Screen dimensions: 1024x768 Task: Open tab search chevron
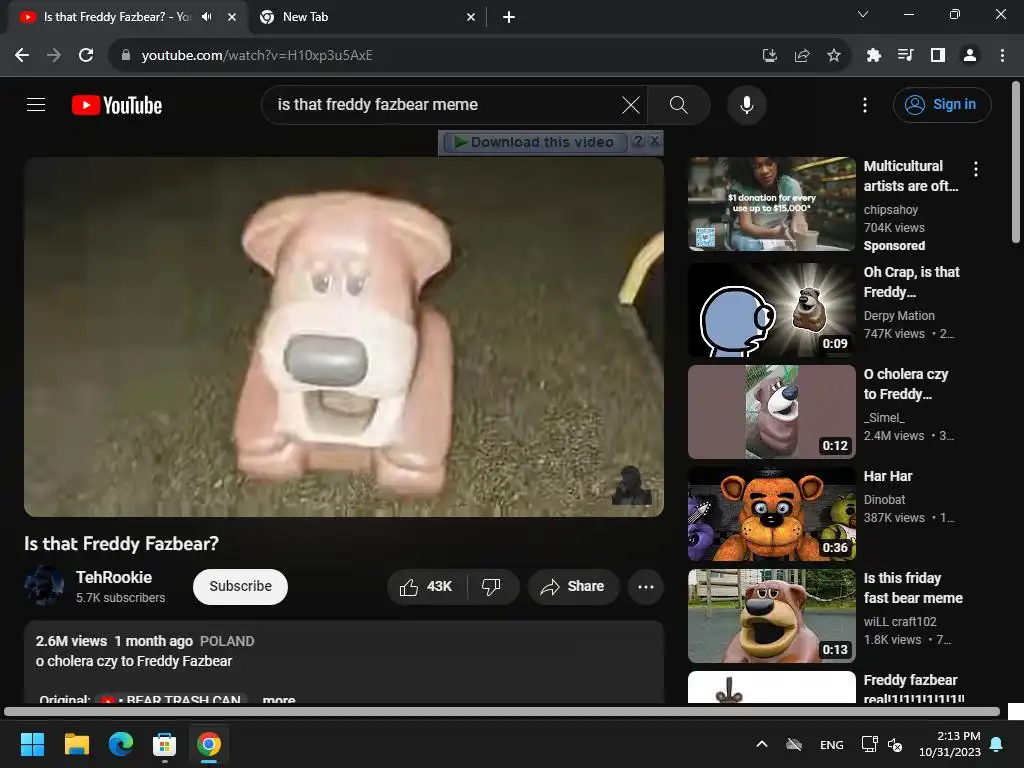coord(863,14)
